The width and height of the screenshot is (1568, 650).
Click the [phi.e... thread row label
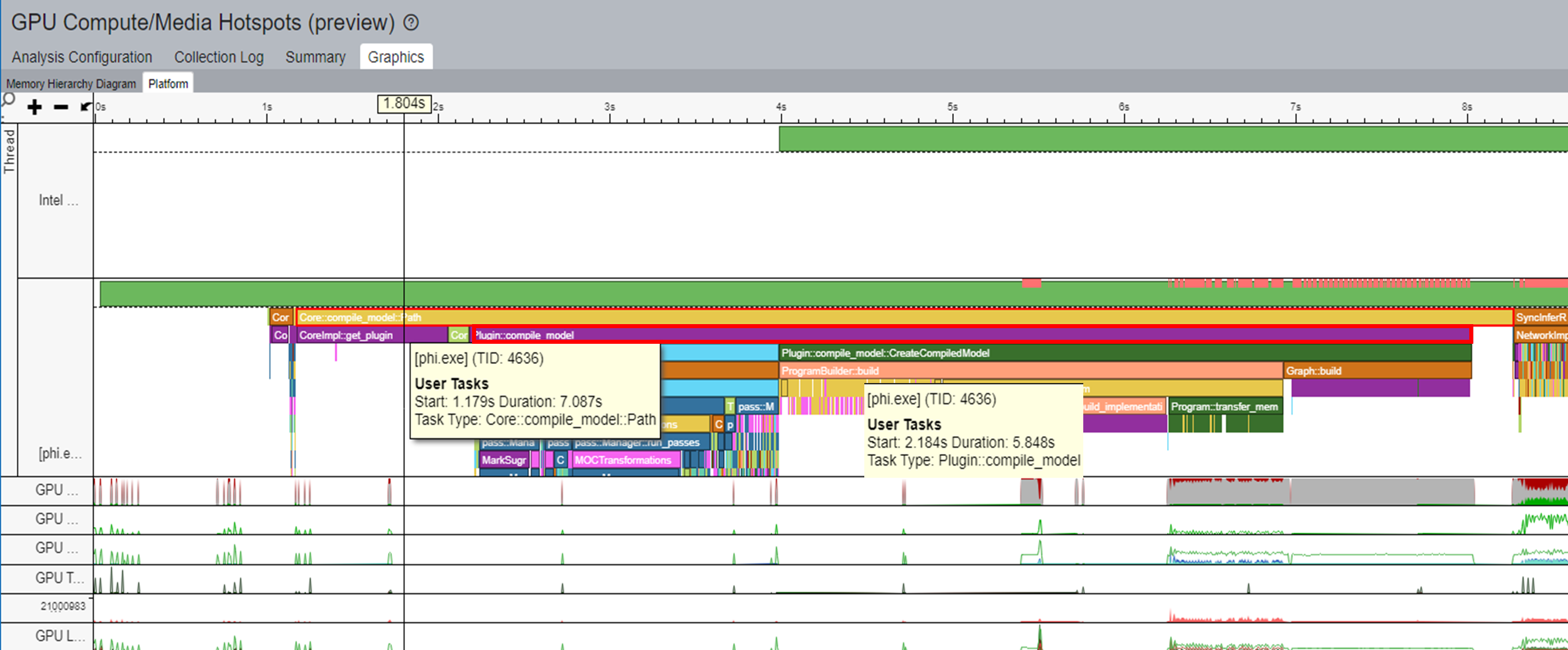(x=59, y=454)
